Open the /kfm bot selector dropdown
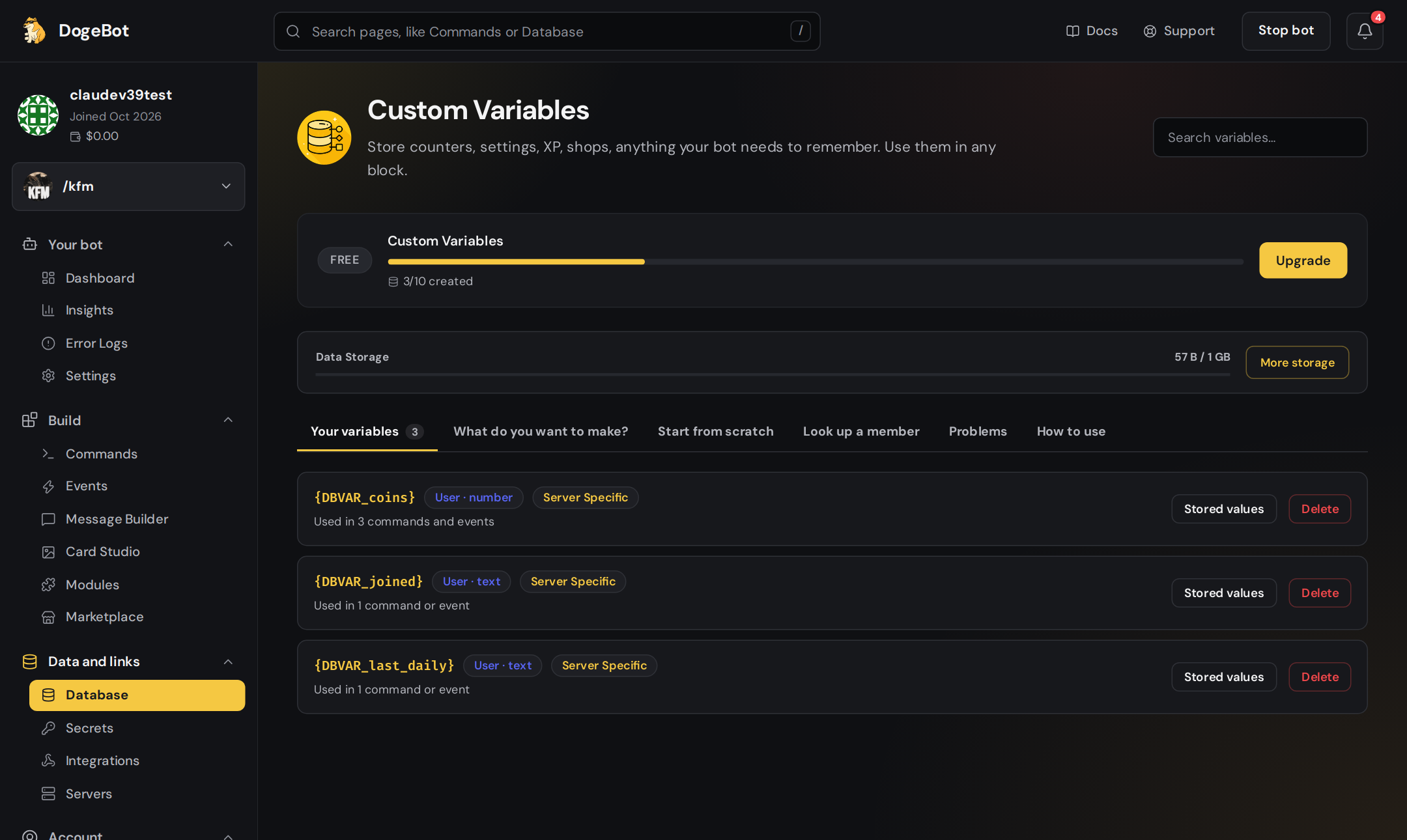This screenshot has height=840, width=1407. (128, 186)
